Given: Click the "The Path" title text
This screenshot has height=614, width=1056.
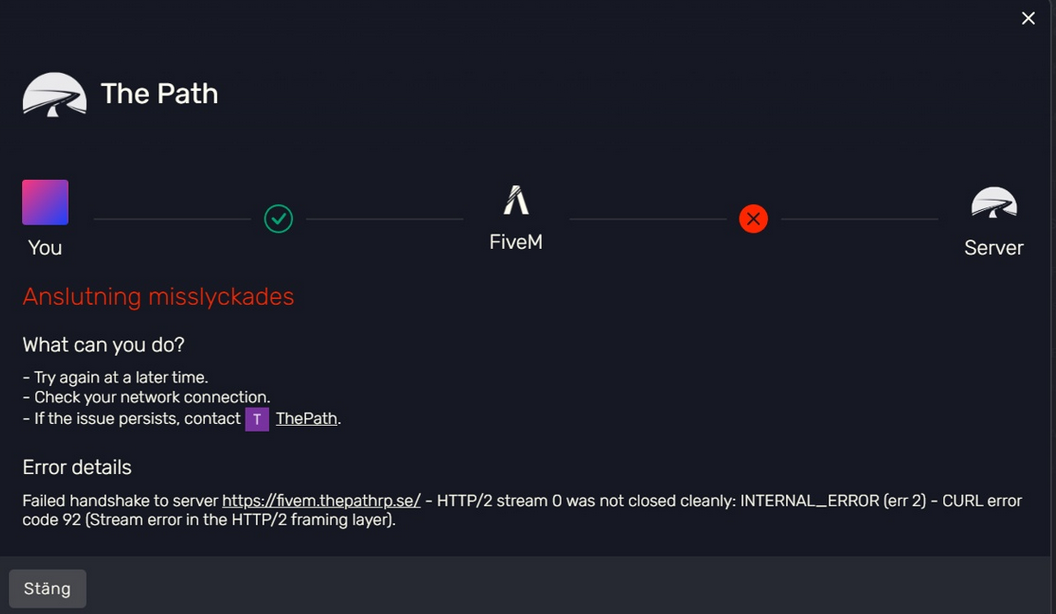Looking at the screenshot, I should tap(159, 94).
